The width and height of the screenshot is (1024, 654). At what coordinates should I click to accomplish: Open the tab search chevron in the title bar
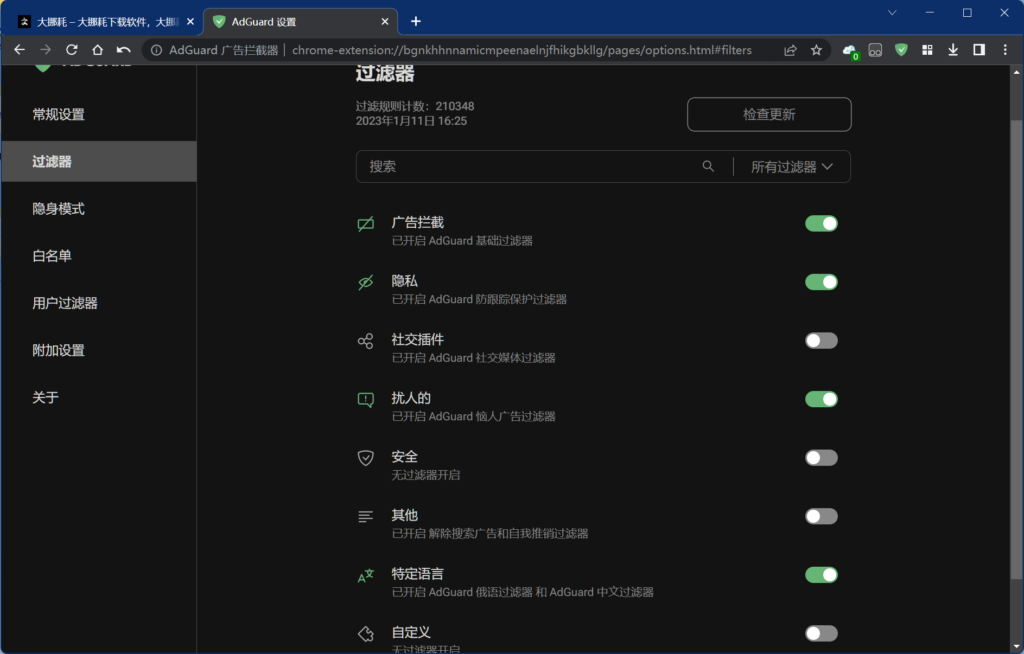(892, 12)
